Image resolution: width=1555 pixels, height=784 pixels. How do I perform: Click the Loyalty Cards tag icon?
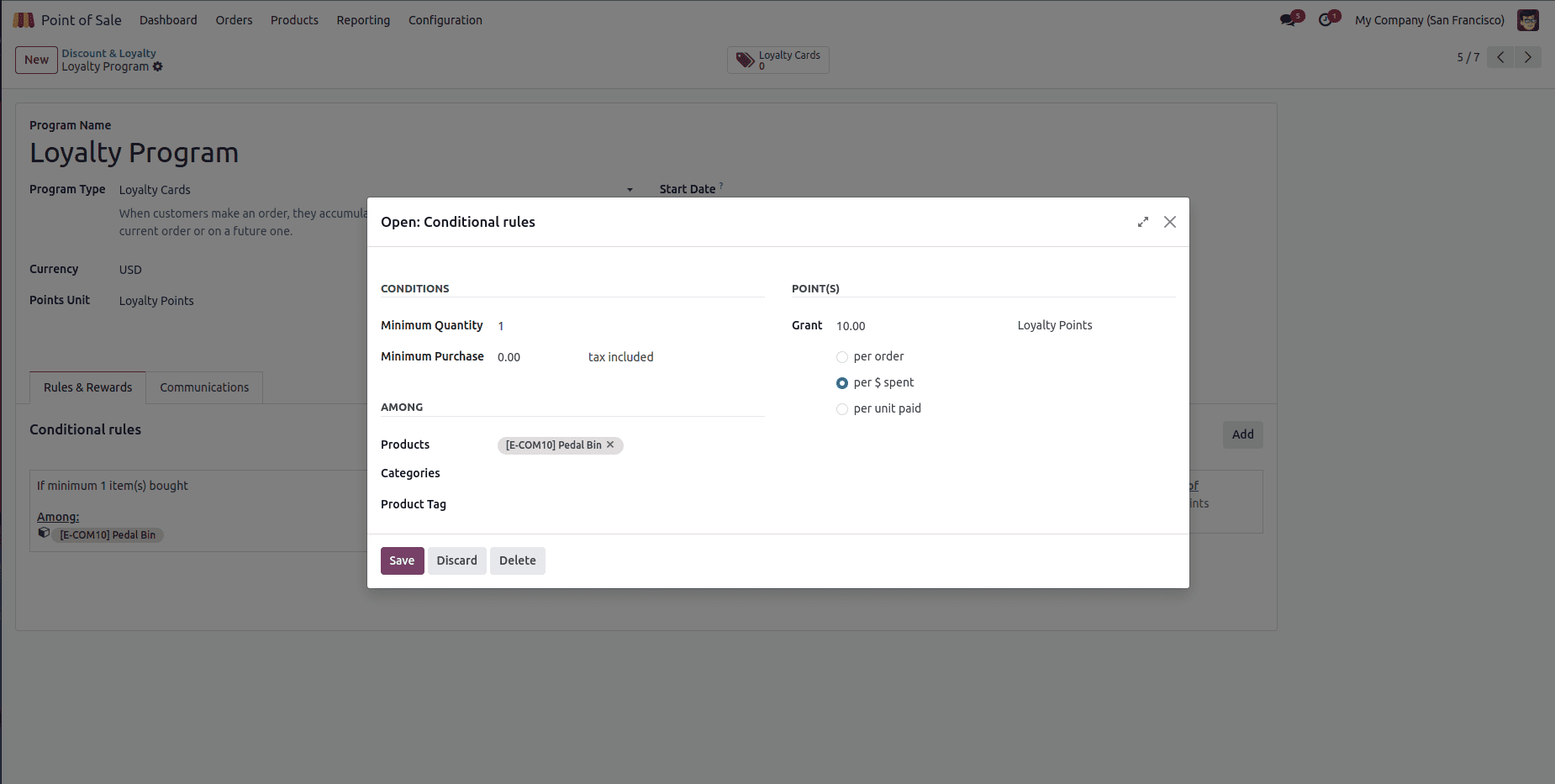point(745,60)
